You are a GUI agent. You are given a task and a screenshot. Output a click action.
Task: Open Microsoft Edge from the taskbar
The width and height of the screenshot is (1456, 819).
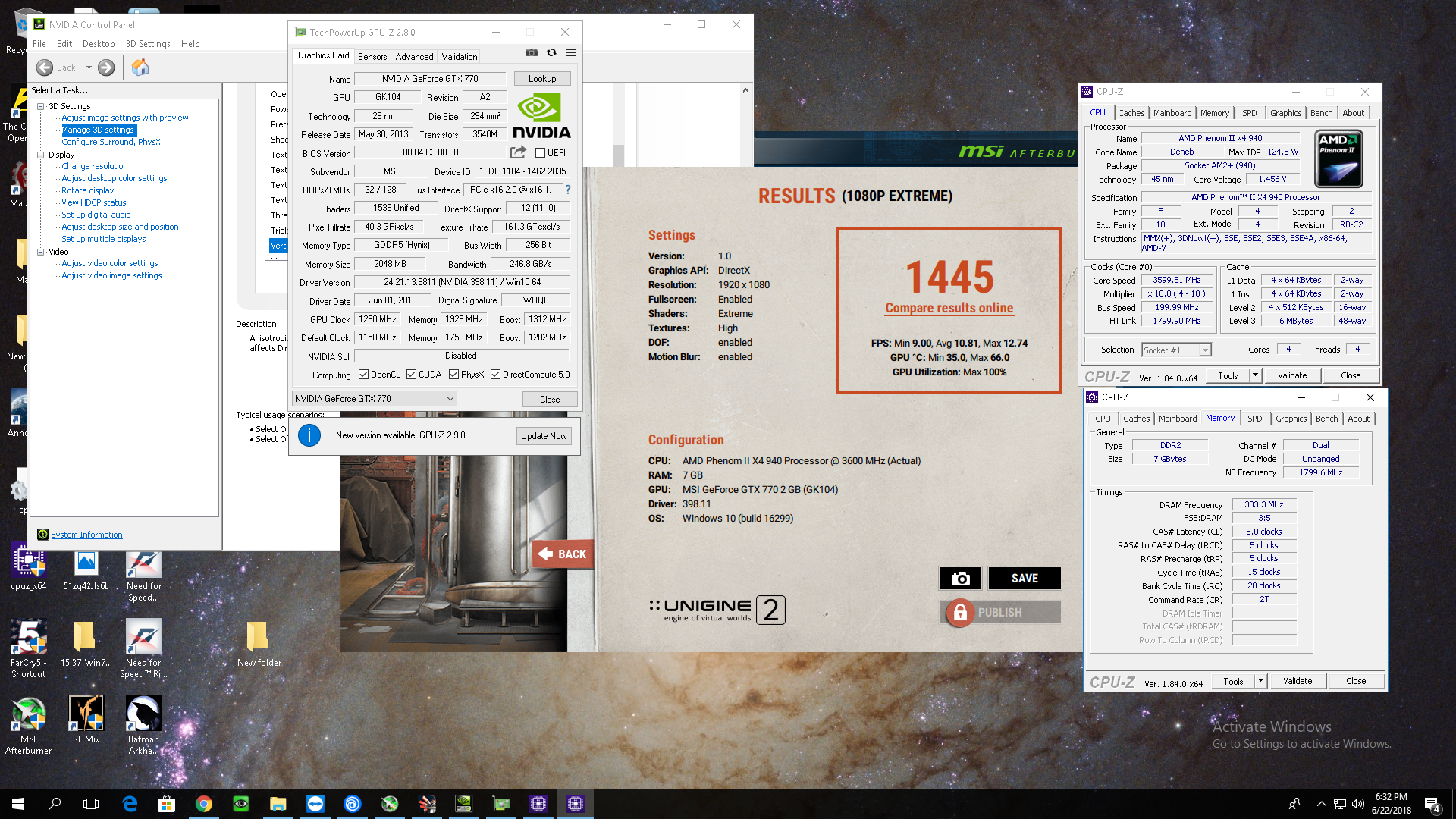[130, 804]
